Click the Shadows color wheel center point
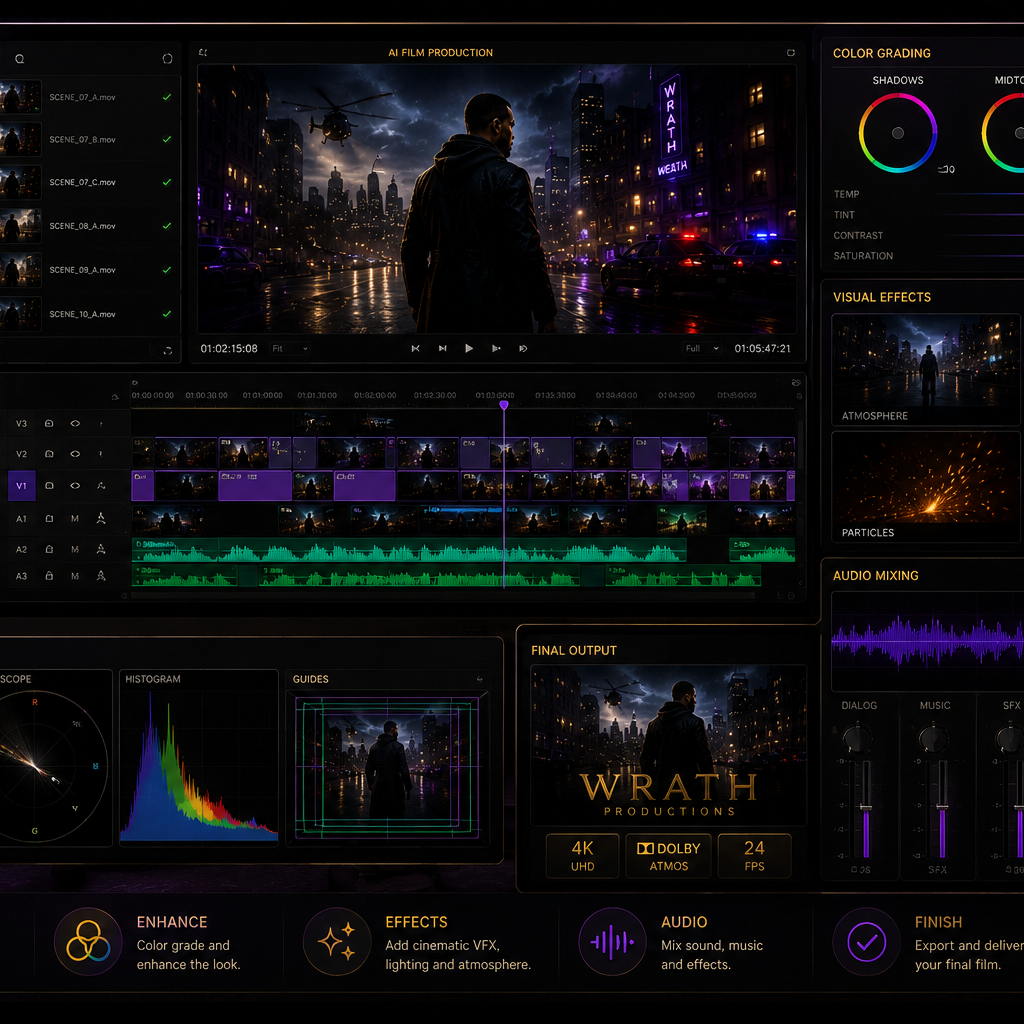Viewport: 1024px width, 1024px height. pyautogui.click(x=898, y=133)
